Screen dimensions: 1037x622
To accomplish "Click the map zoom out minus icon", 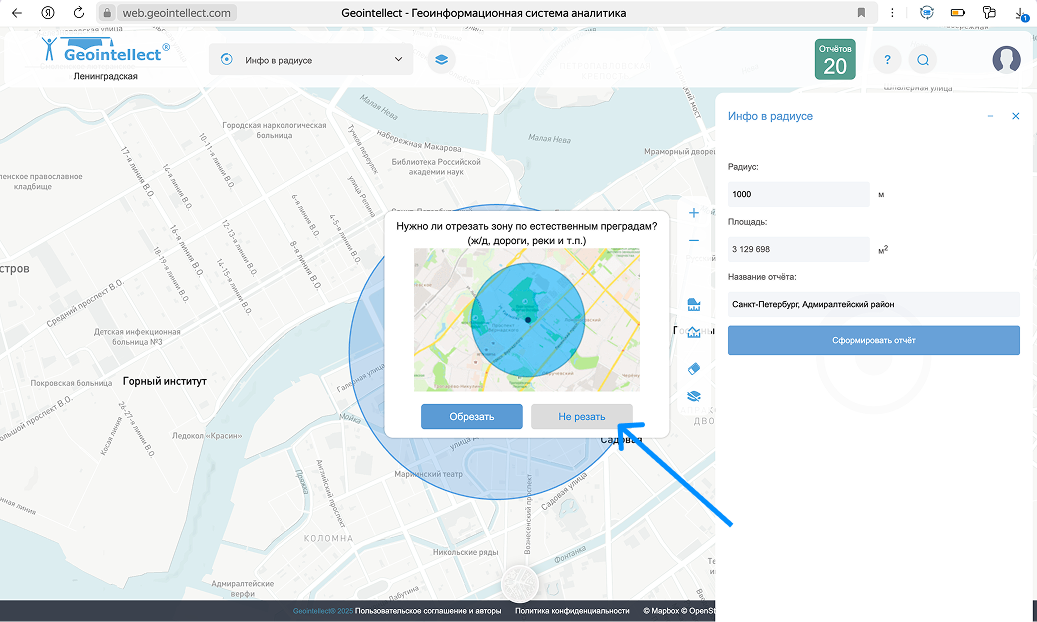I will click(x=694, y=241).
